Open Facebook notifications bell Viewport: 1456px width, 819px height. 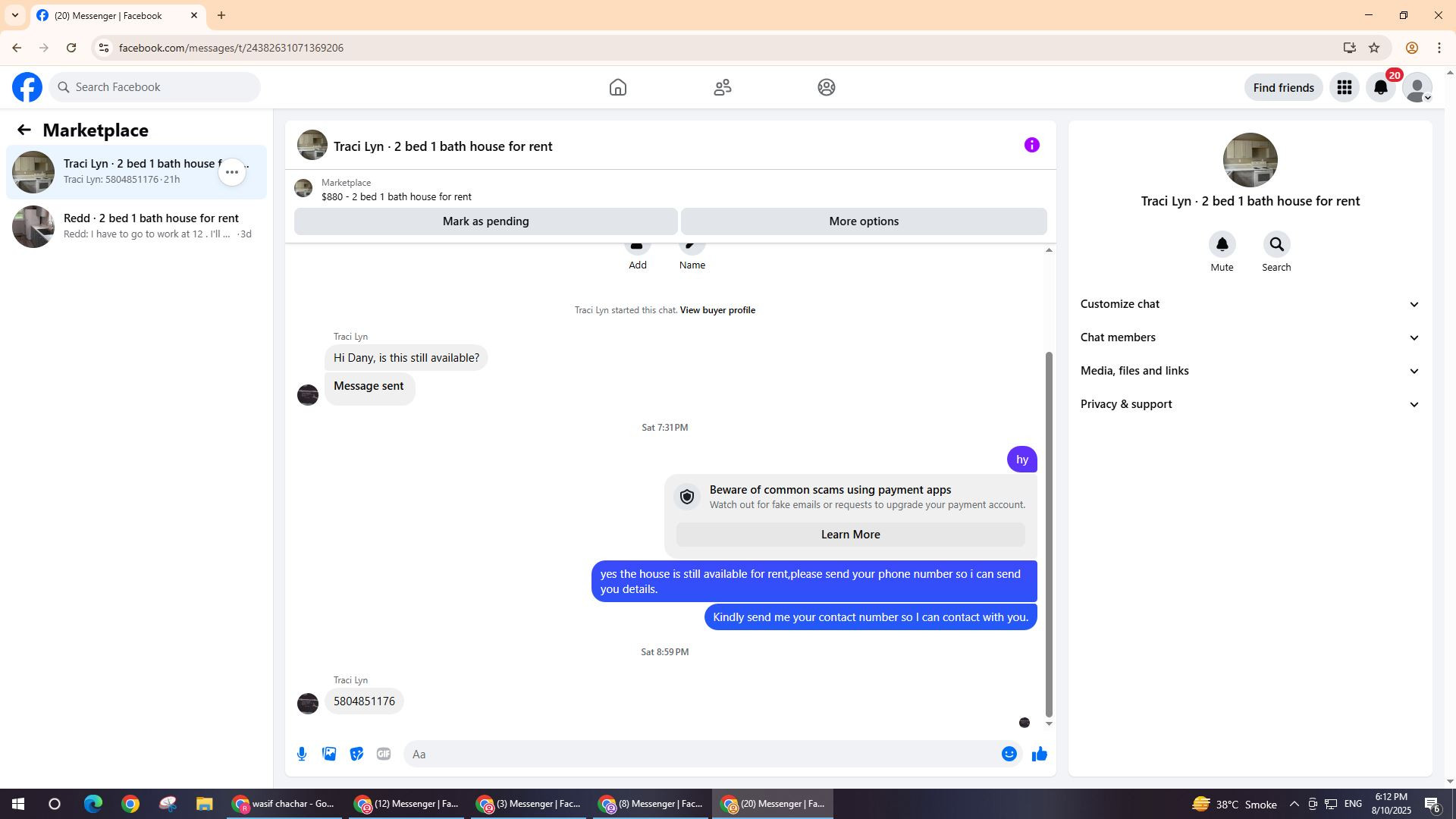click(1381, 88)
